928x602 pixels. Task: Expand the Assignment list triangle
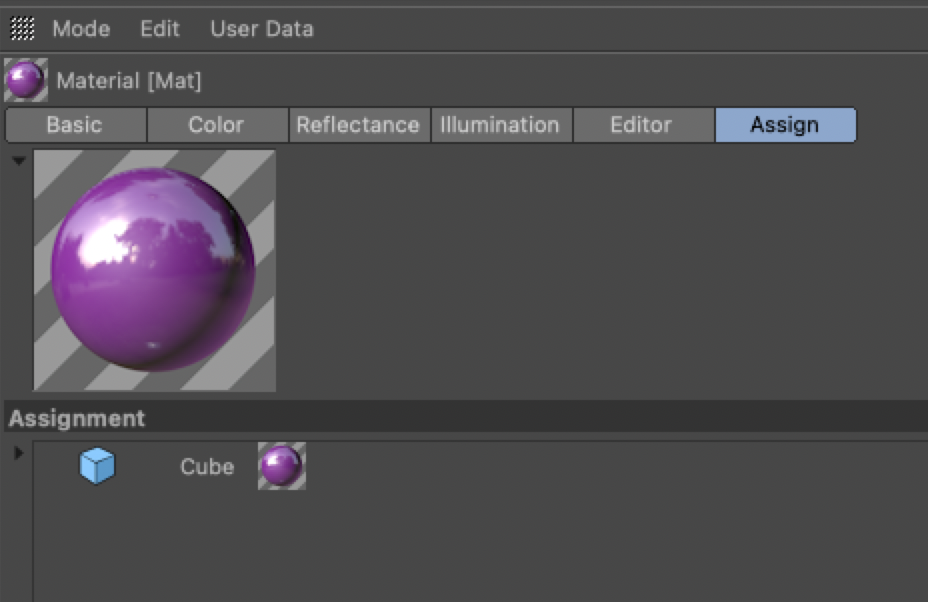pyautogui.click(x=18, y=453)
